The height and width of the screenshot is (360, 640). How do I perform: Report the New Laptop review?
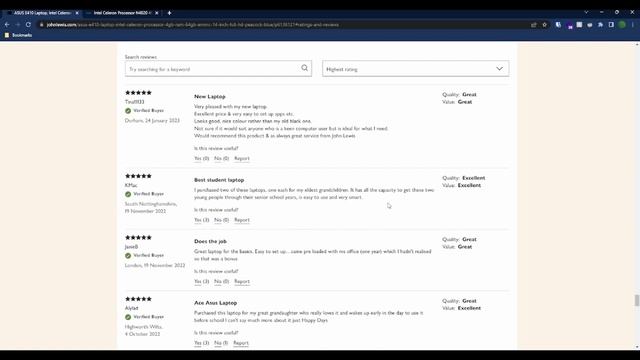pos(242,158)
